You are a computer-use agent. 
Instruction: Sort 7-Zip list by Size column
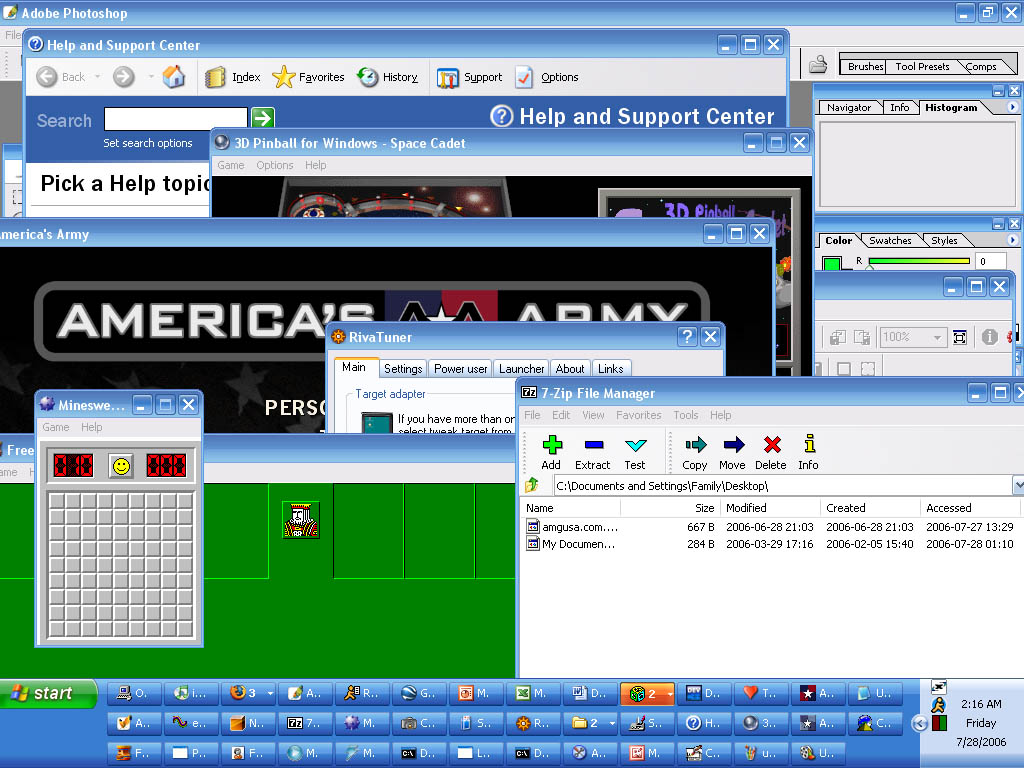click(669, 508)
